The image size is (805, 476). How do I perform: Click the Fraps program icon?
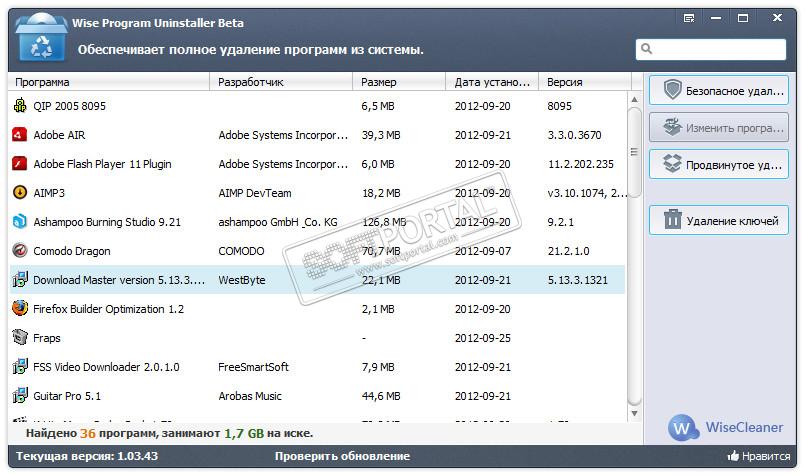(x=20, y=337)
